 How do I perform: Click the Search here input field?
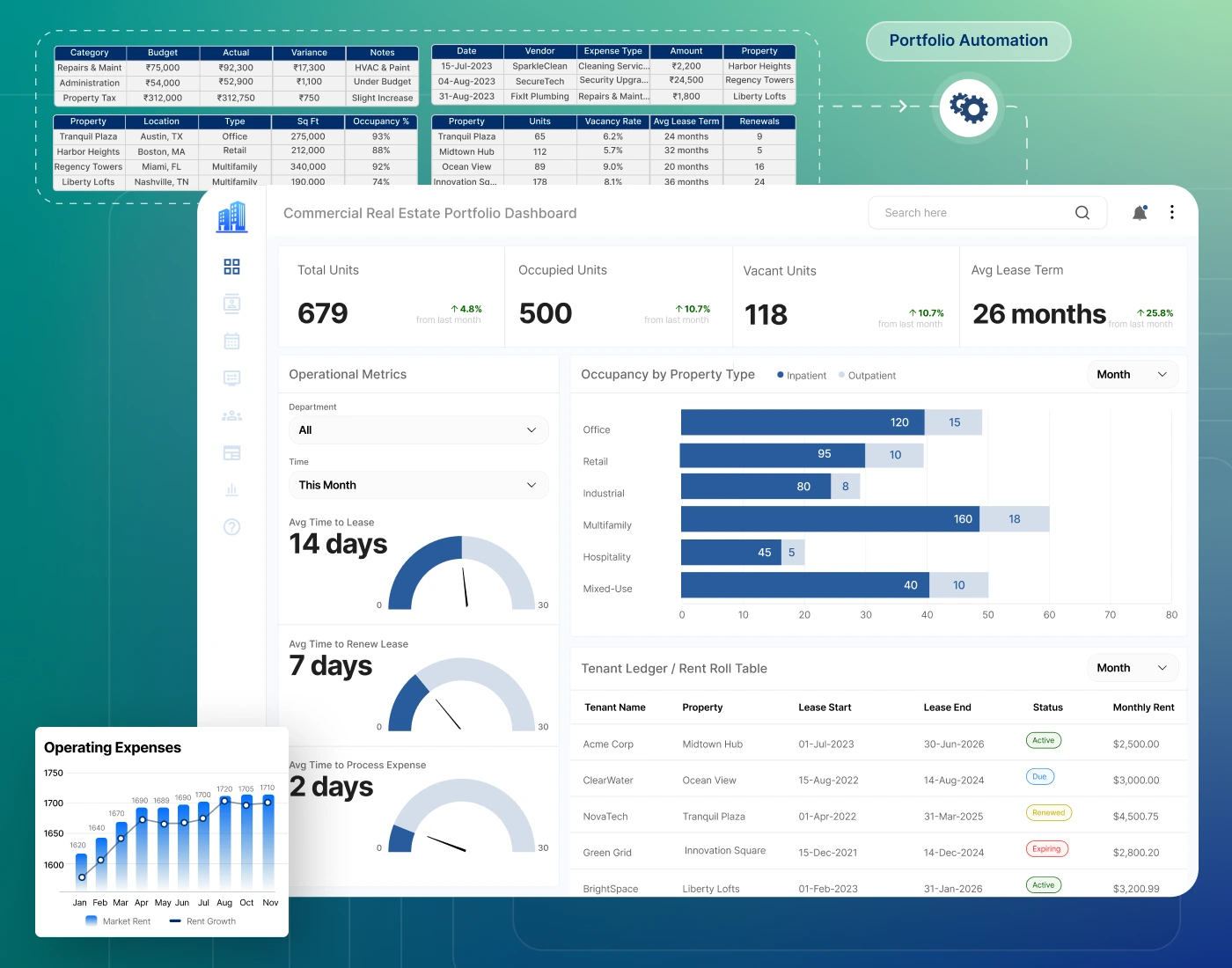coord(987,213)
